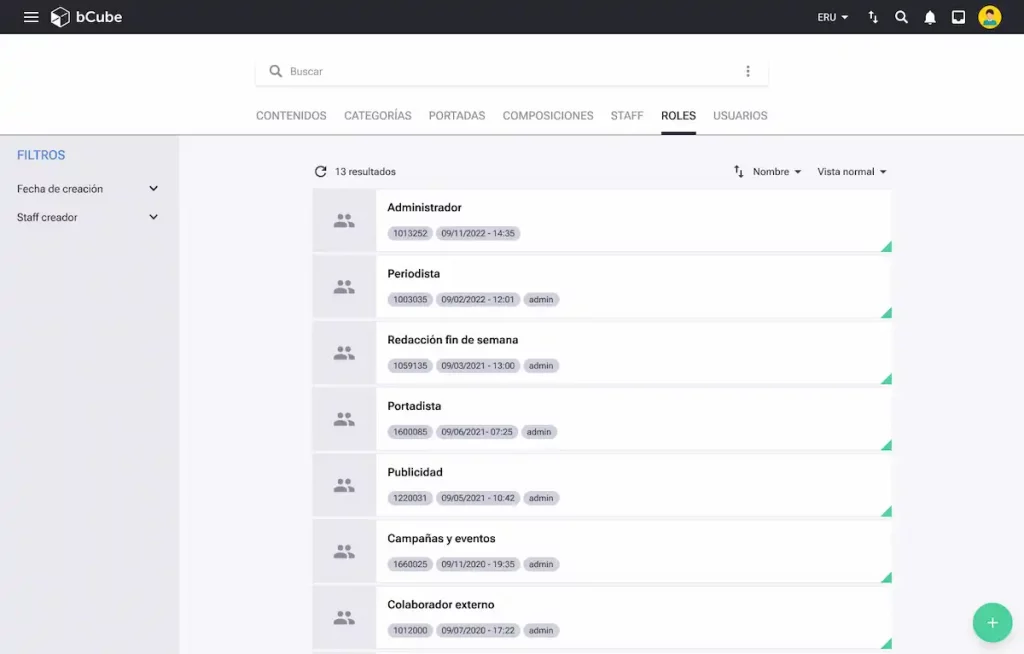Open the notifications bell
The height and width of the screenshot is (654, 1024).
(x=930, y=17)
